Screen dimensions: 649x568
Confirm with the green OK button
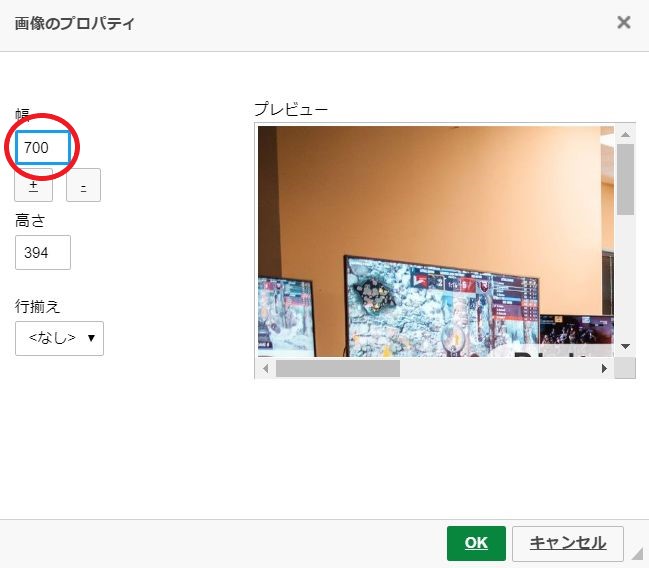pos(476,543)
